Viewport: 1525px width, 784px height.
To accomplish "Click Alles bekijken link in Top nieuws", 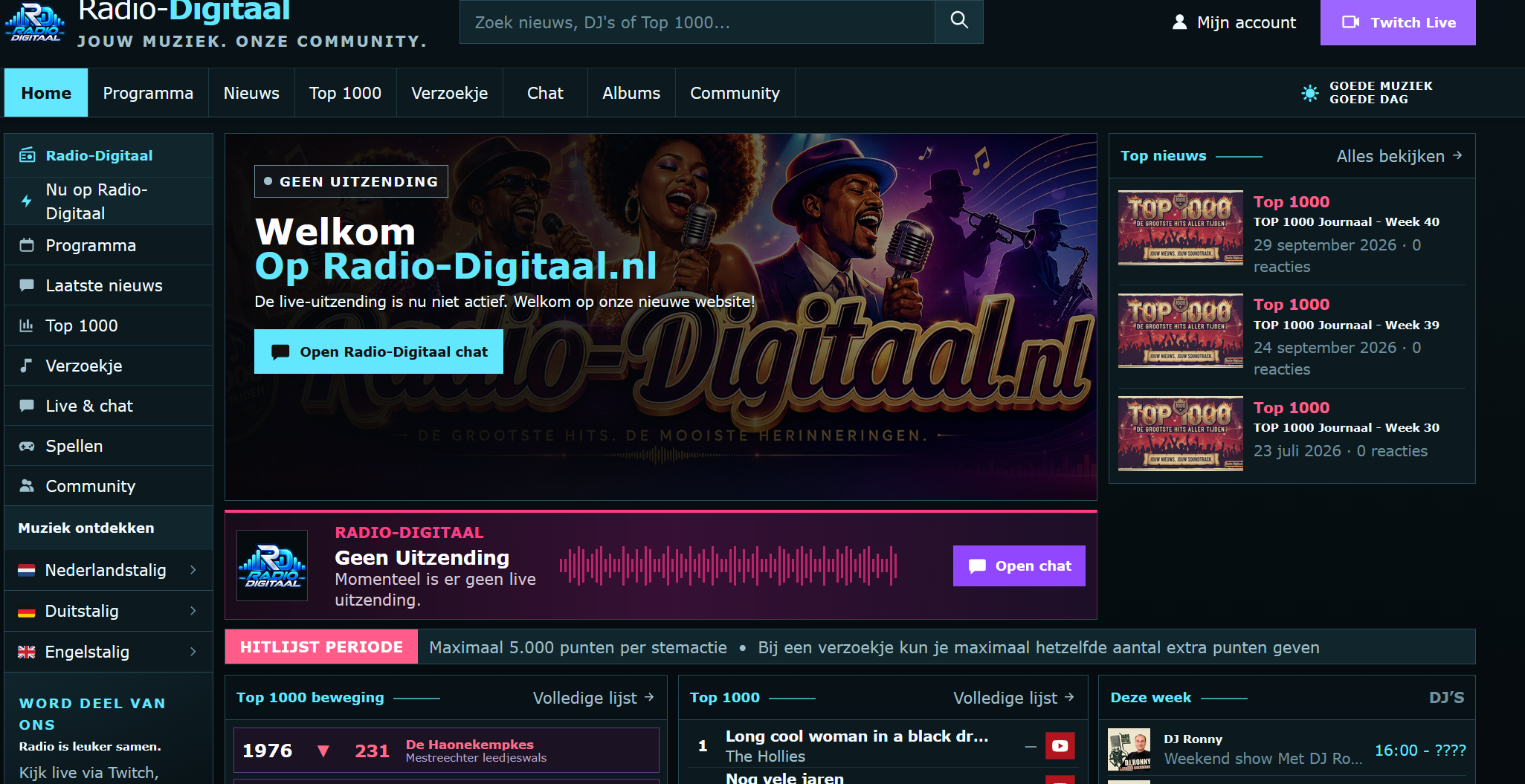I will pyautogui.click(x=1399, y=156).
